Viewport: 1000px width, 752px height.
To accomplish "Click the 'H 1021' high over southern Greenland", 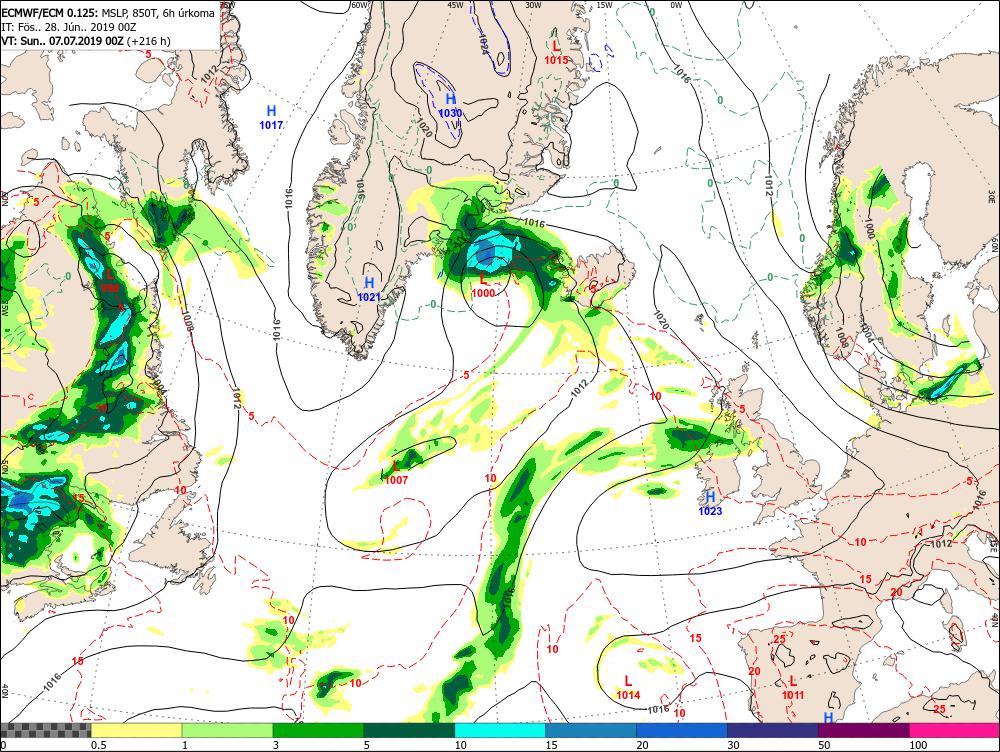I will (x=369, y=289).
